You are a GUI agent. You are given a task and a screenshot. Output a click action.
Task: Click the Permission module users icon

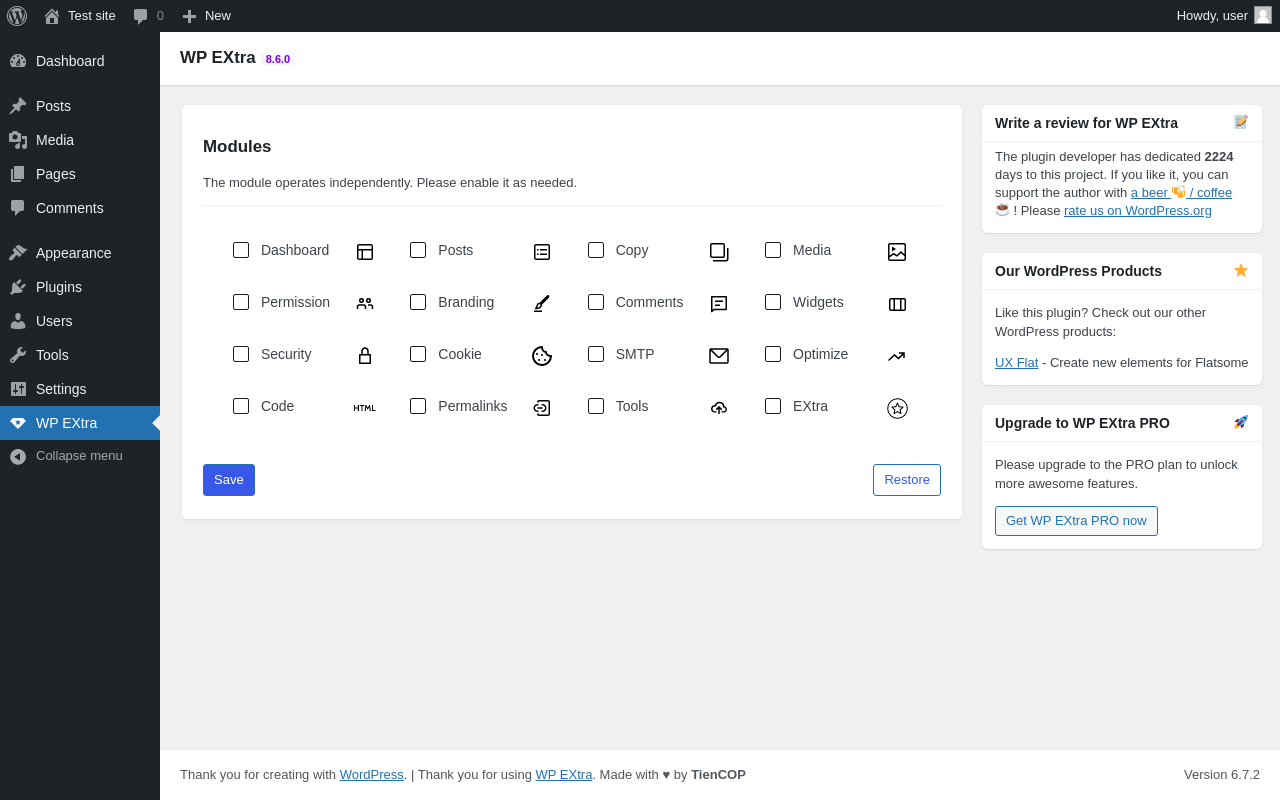click(x=365, y=304)
